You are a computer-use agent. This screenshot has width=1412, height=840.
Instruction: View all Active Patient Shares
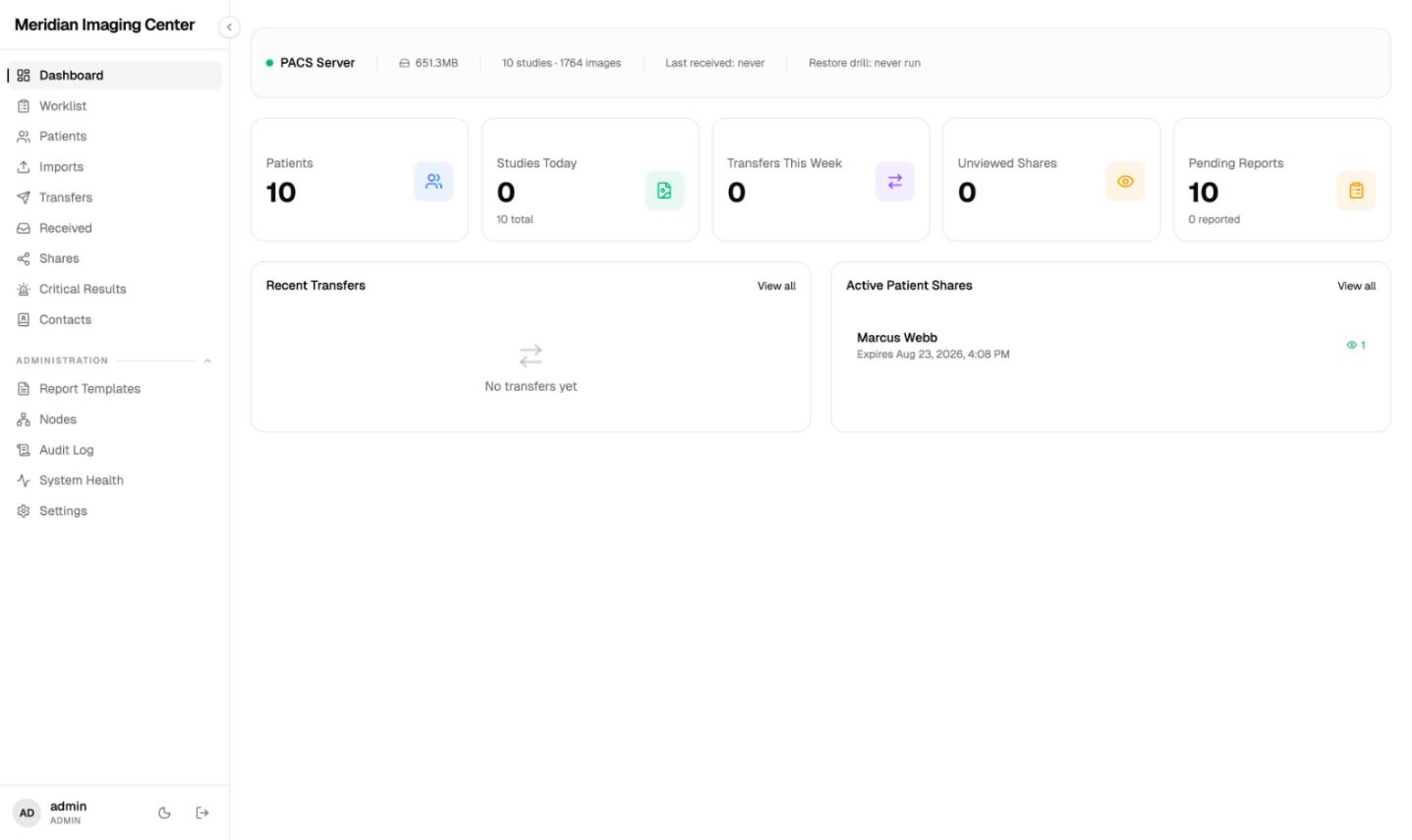click(x=1356, y=286)
